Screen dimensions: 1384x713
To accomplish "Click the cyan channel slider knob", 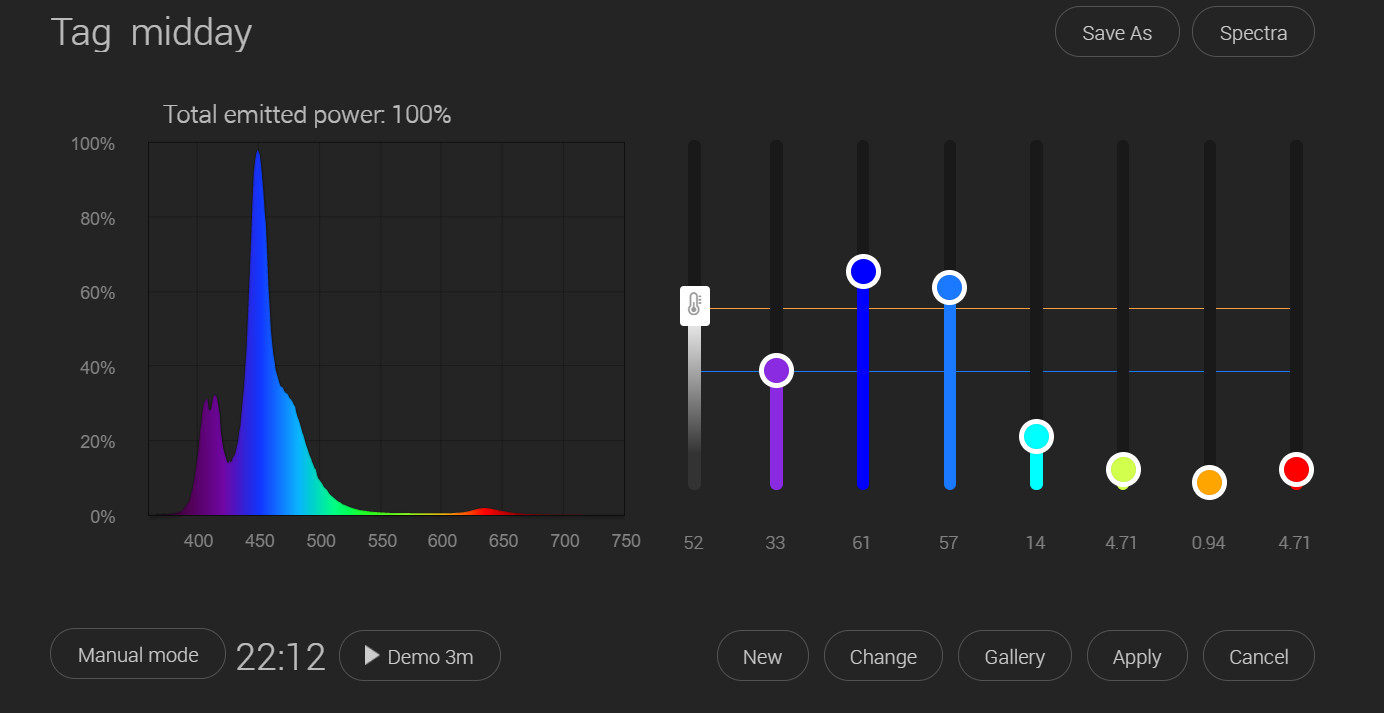I will (x=1036, y=437).
